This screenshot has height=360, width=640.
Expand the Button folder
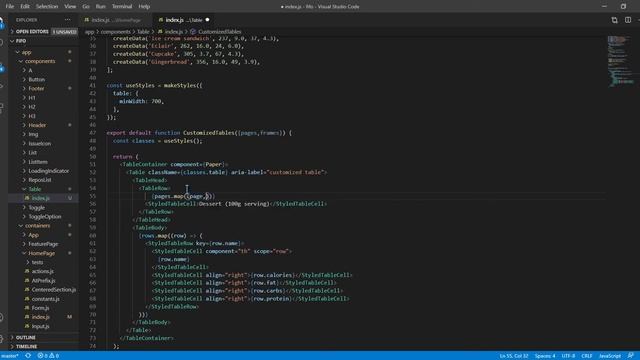(x=37, y=80)
